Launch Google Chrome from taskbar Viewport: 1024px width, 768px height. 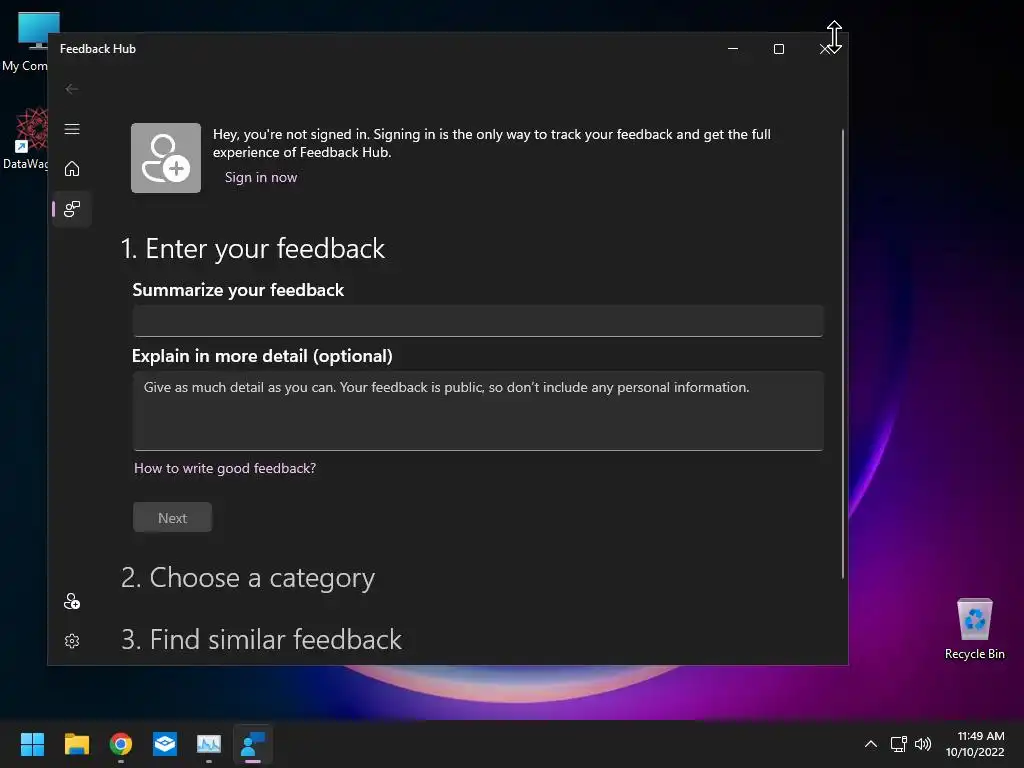pyautogui.click(x=121, y=744)
